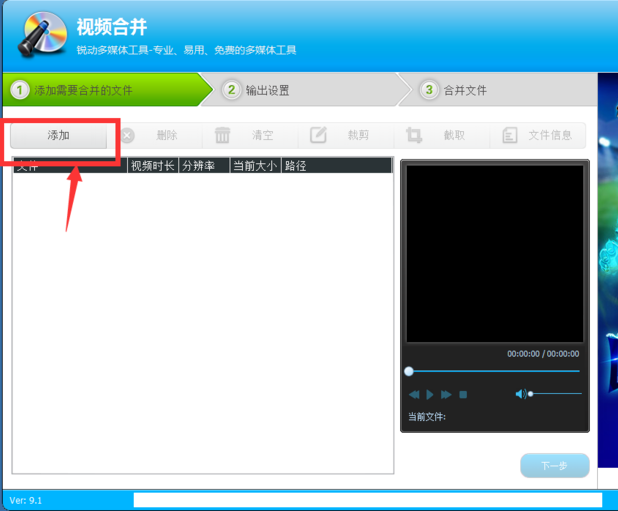Select the 裁剪 toolbar label

coord(358,136)
